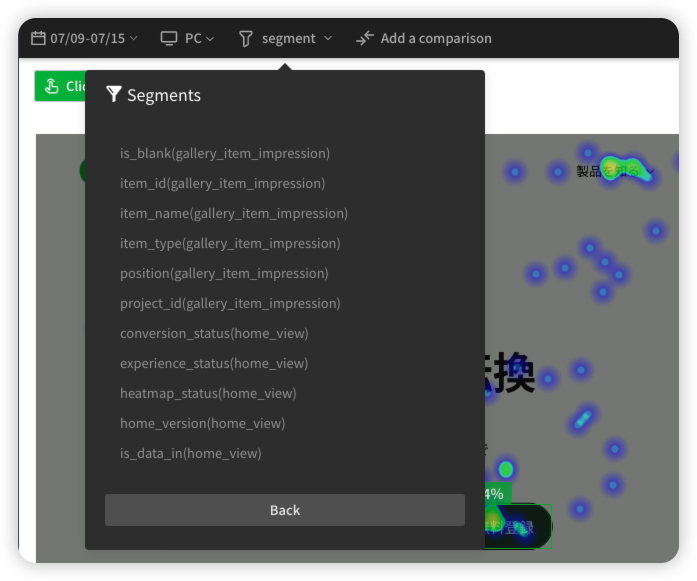The height and width of the screenshot is (581, 697).
Task: Toggle the segment dropdown chevron
Action: click(x=328, y=38)
